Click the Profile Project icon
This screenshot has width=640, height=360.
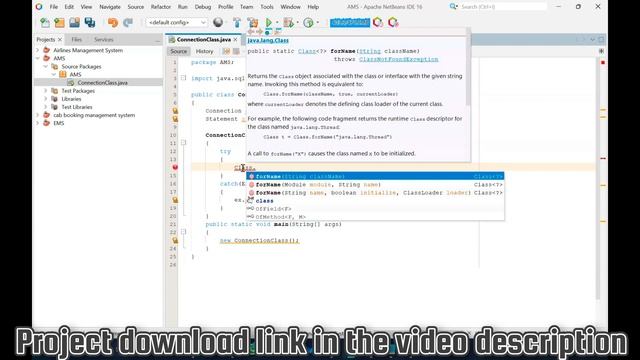(308, 22)
